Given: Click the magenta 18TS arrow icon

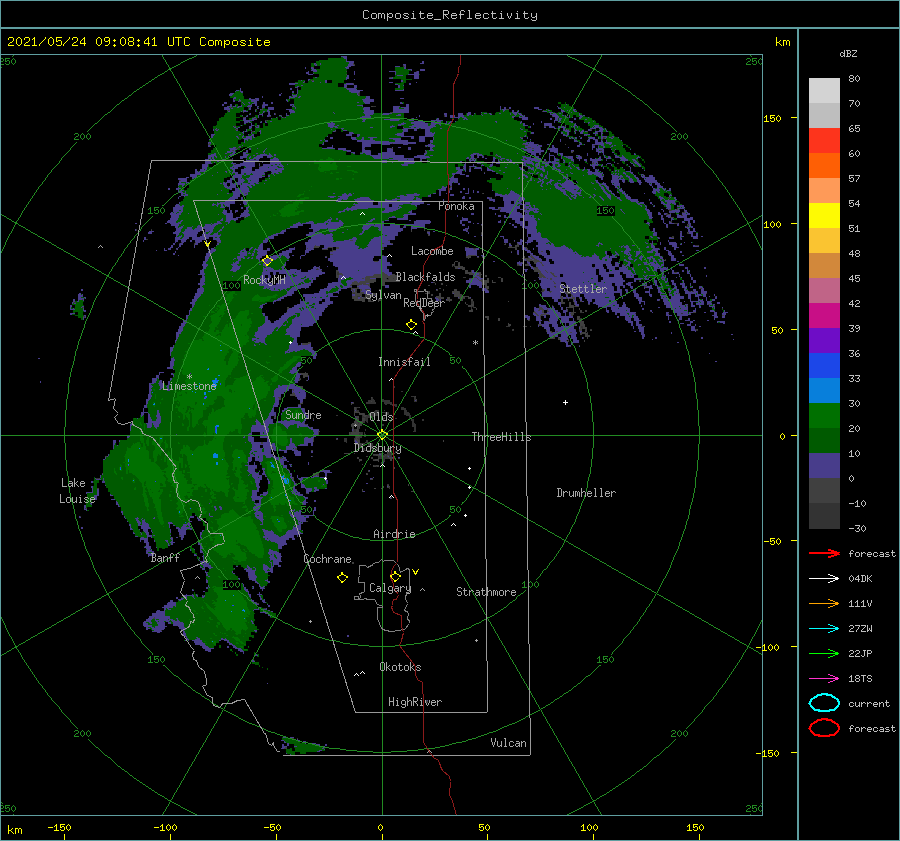Looking at the screenshot, I should point(824,679).
